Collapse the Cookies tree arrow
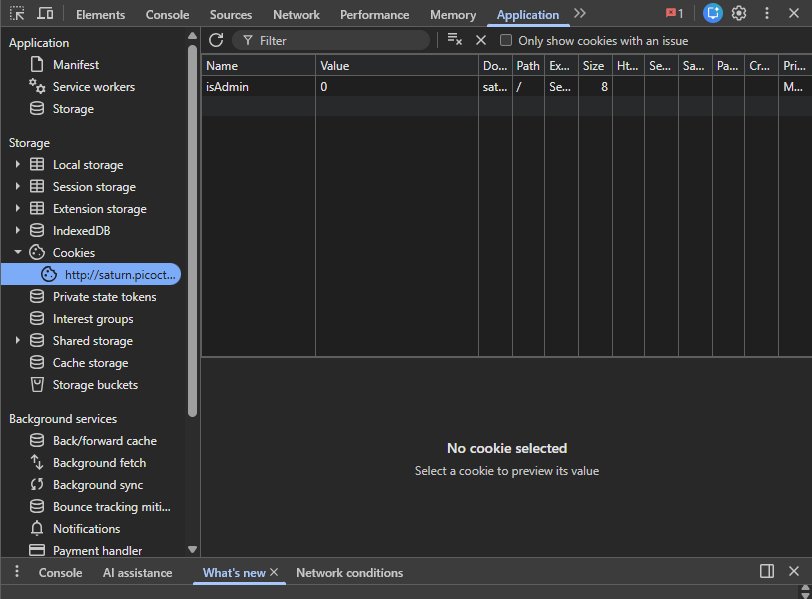This screenshot has width=812, height=599. 18,252
